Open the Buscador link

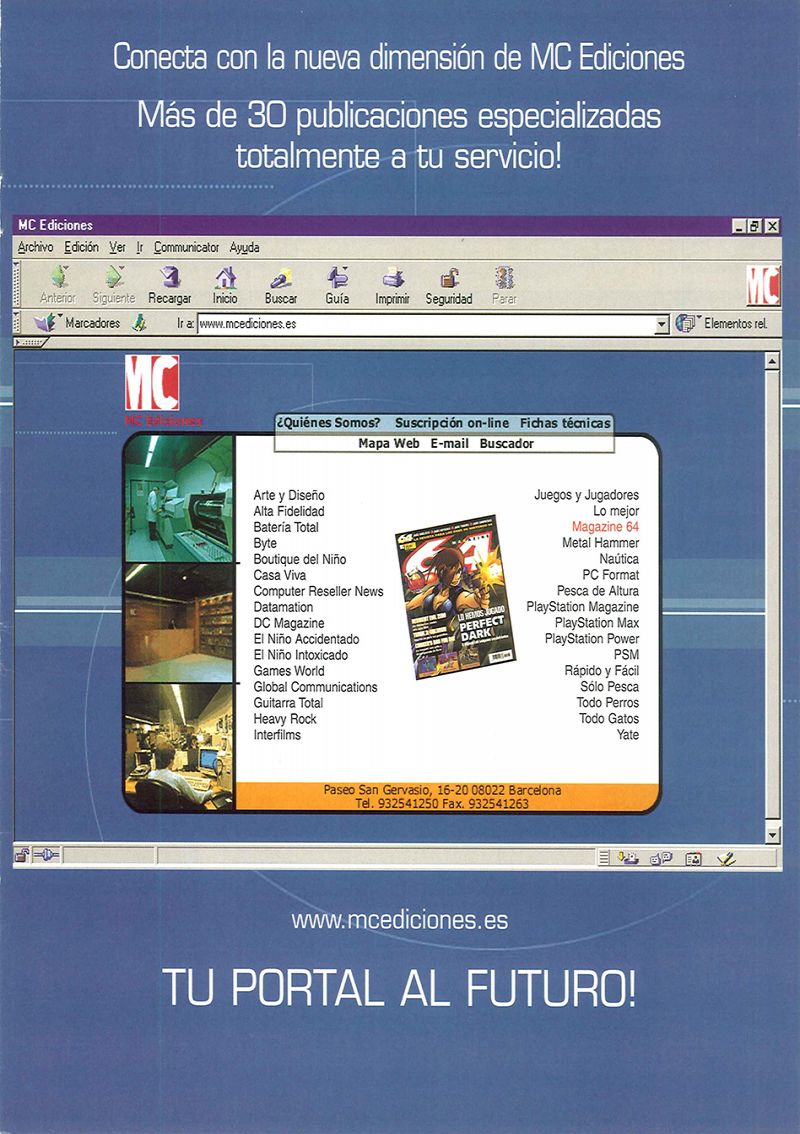pos(506,443)
